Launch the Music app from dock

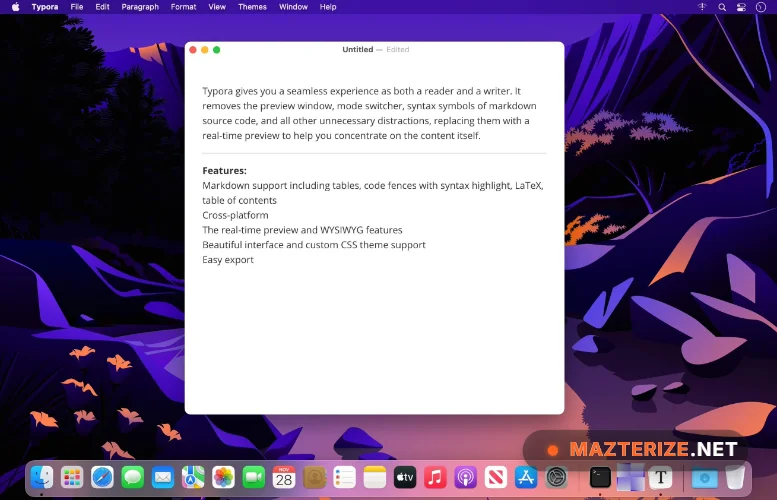435,478
